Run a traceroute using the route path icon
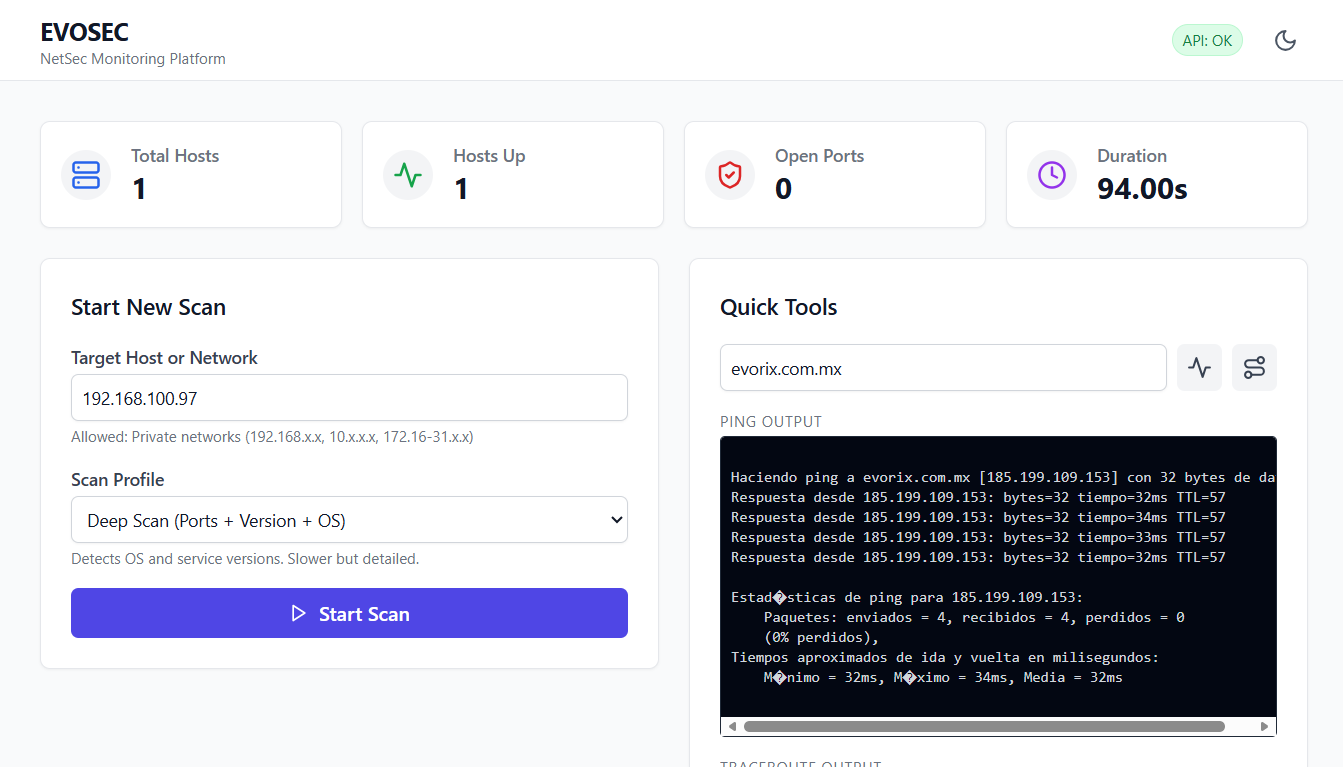 point(1254,367)
